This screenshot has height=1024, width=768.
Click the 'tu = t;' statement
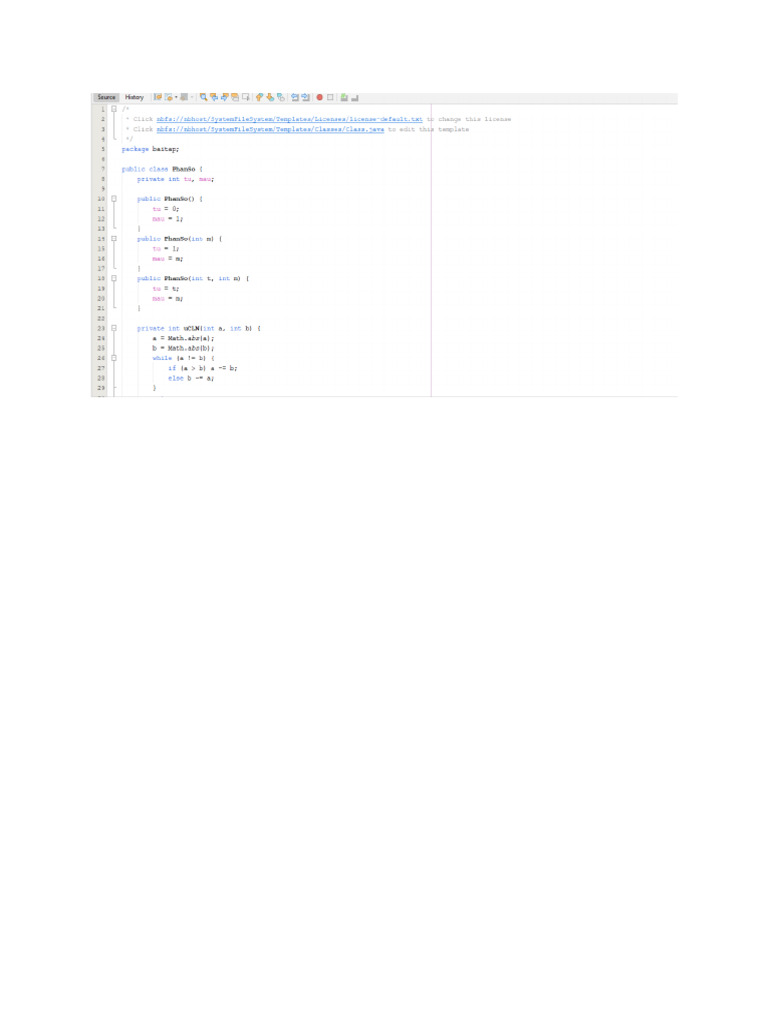click(x=166, y=289)
